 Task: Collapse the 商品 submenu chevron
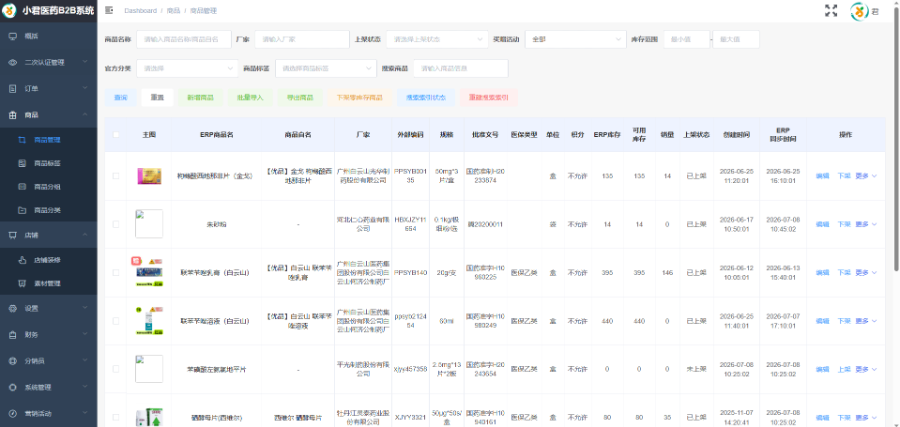85,115
